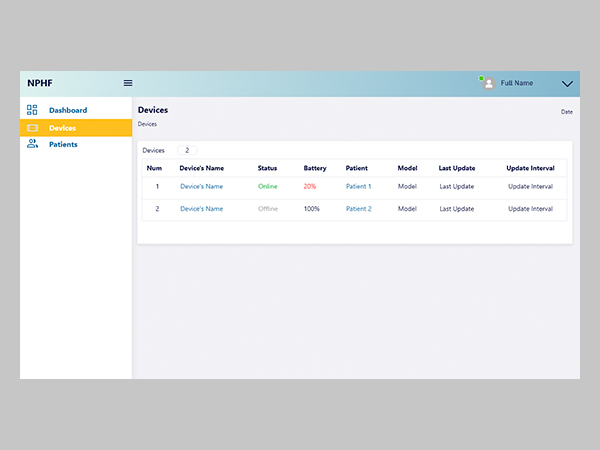The width and height of the screenshot is (600, 450).
Task: Click the Dashboard grid icon
Action: (32, 110)
